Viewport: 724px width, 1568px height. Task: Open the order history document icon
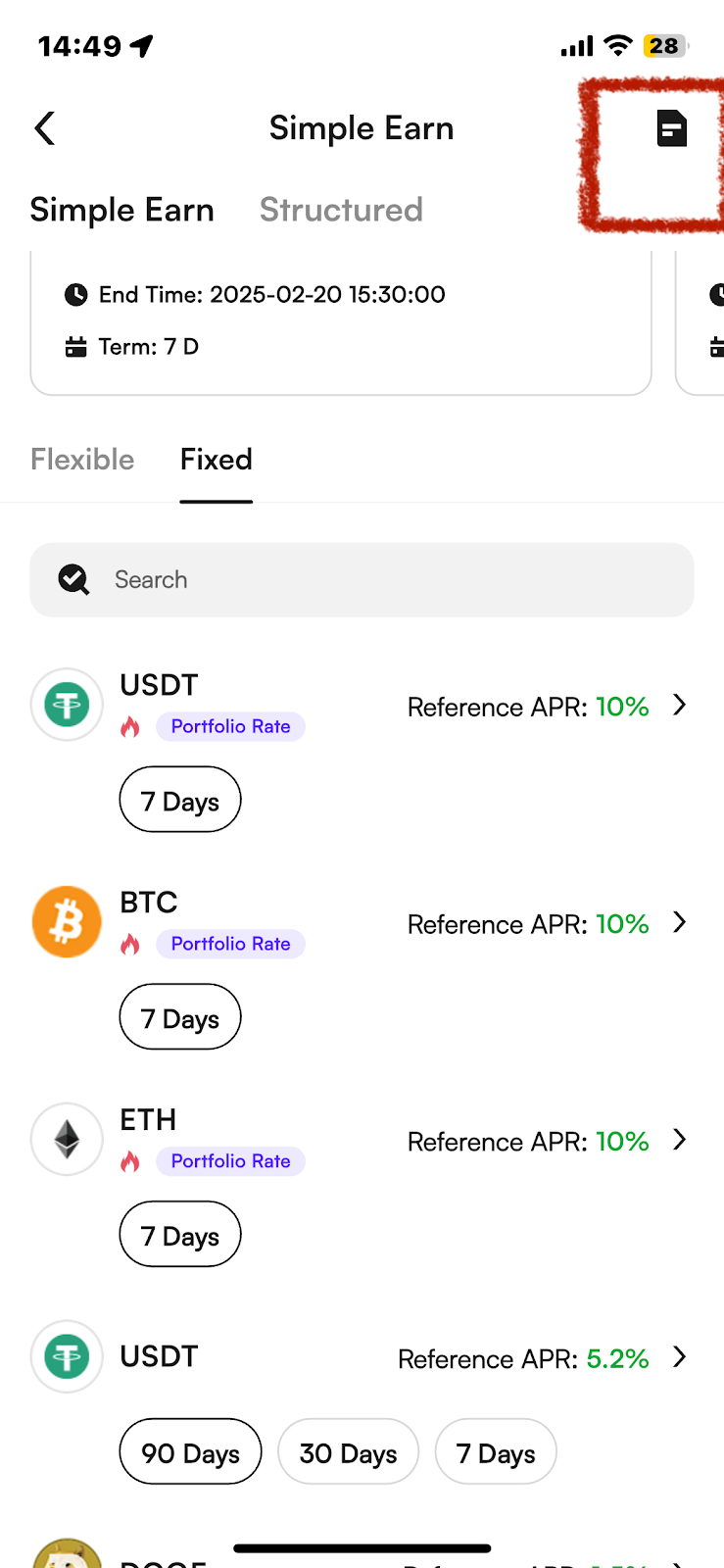point(671,128)
